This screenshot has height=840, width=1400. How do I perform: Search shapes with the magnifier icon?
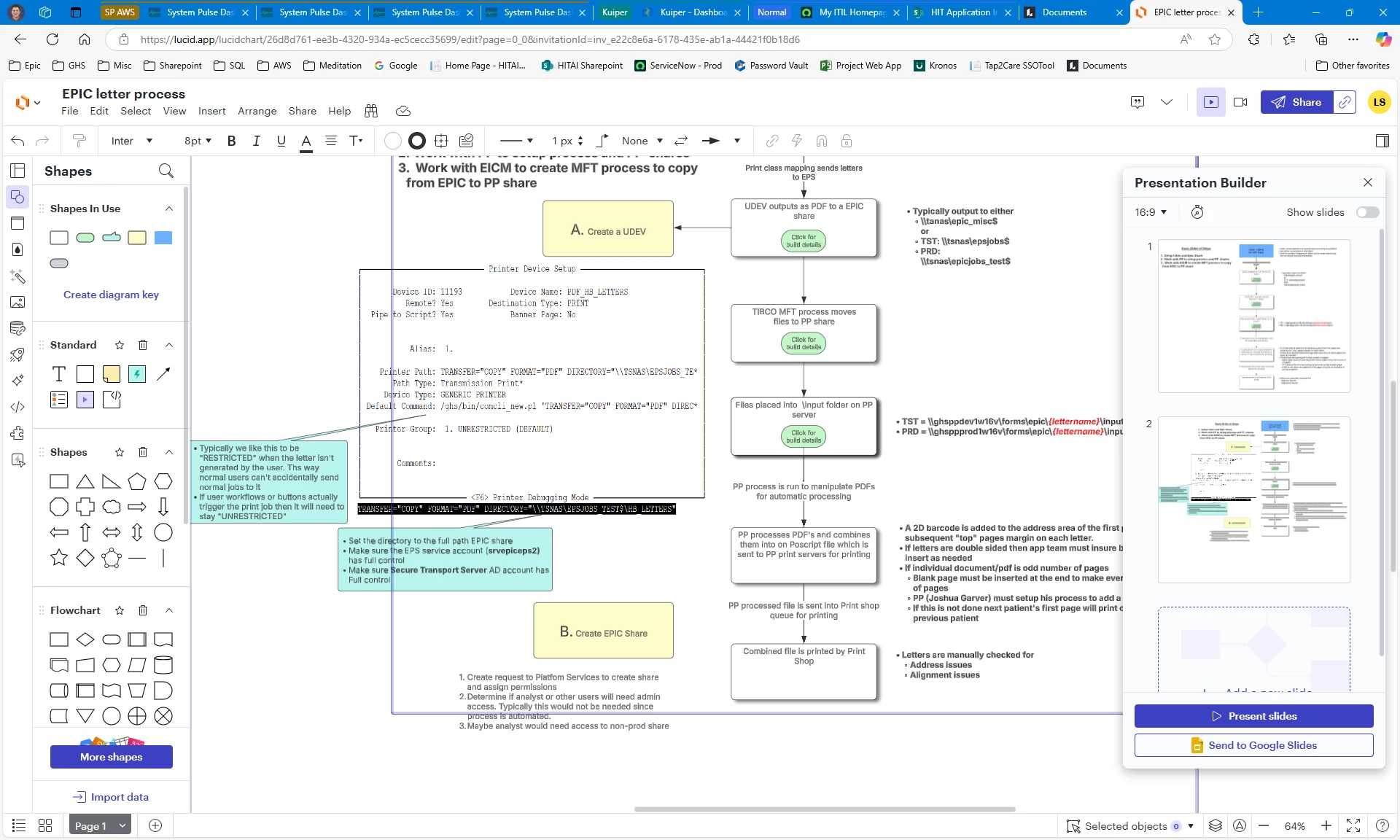click(x=166, y=171)
